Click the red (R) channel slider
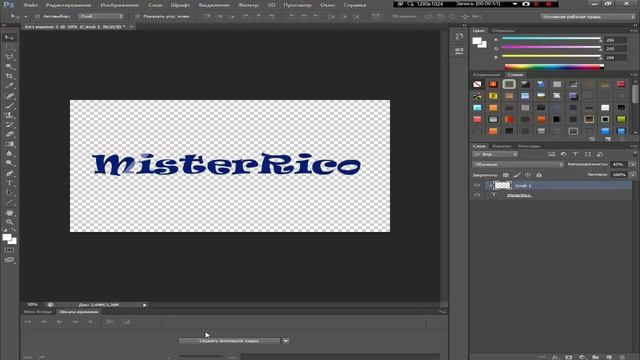The height and width of the screenshot is (360, 640). (551, 39)
